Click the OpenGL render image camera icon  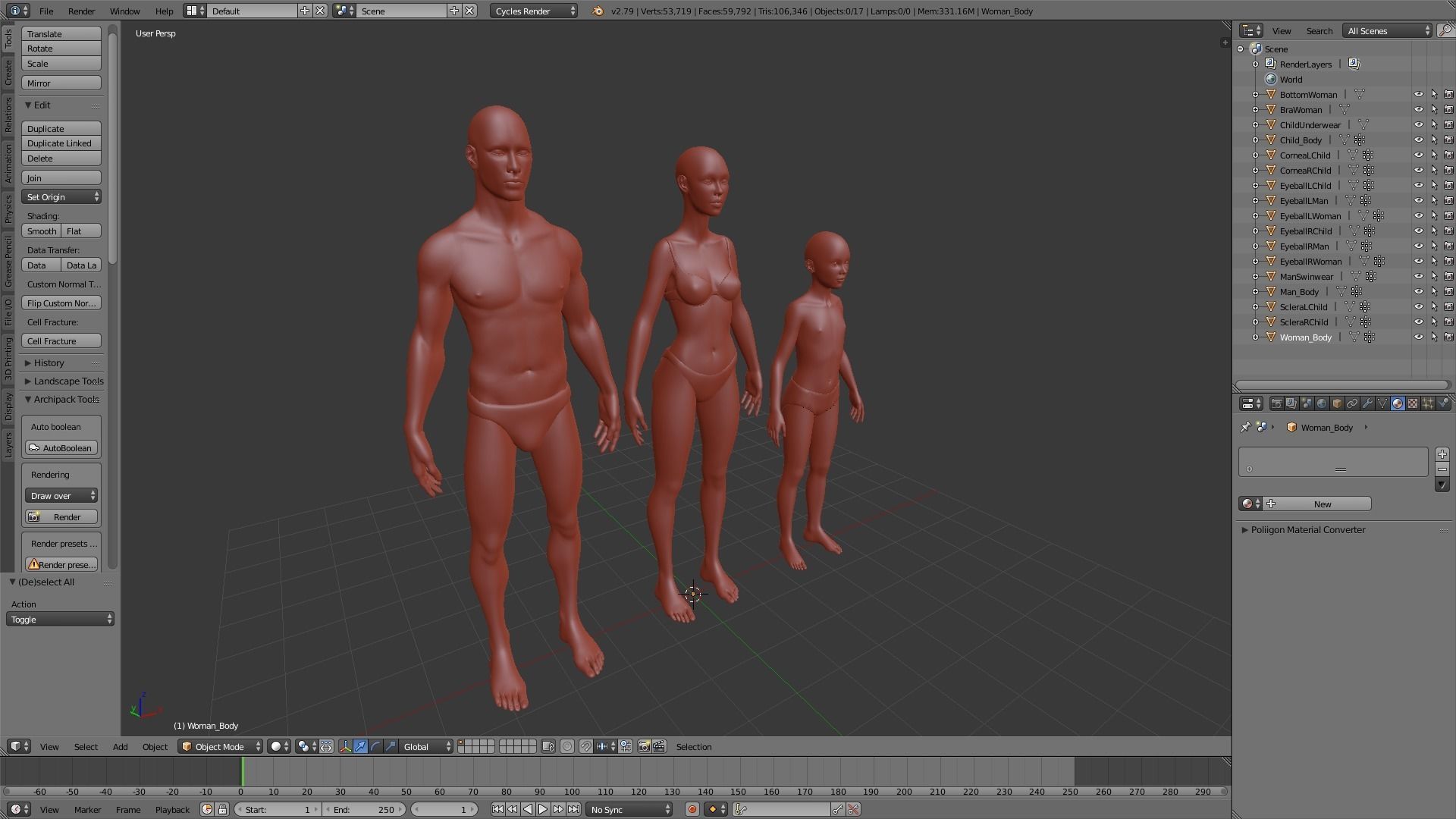click(644, 747)
